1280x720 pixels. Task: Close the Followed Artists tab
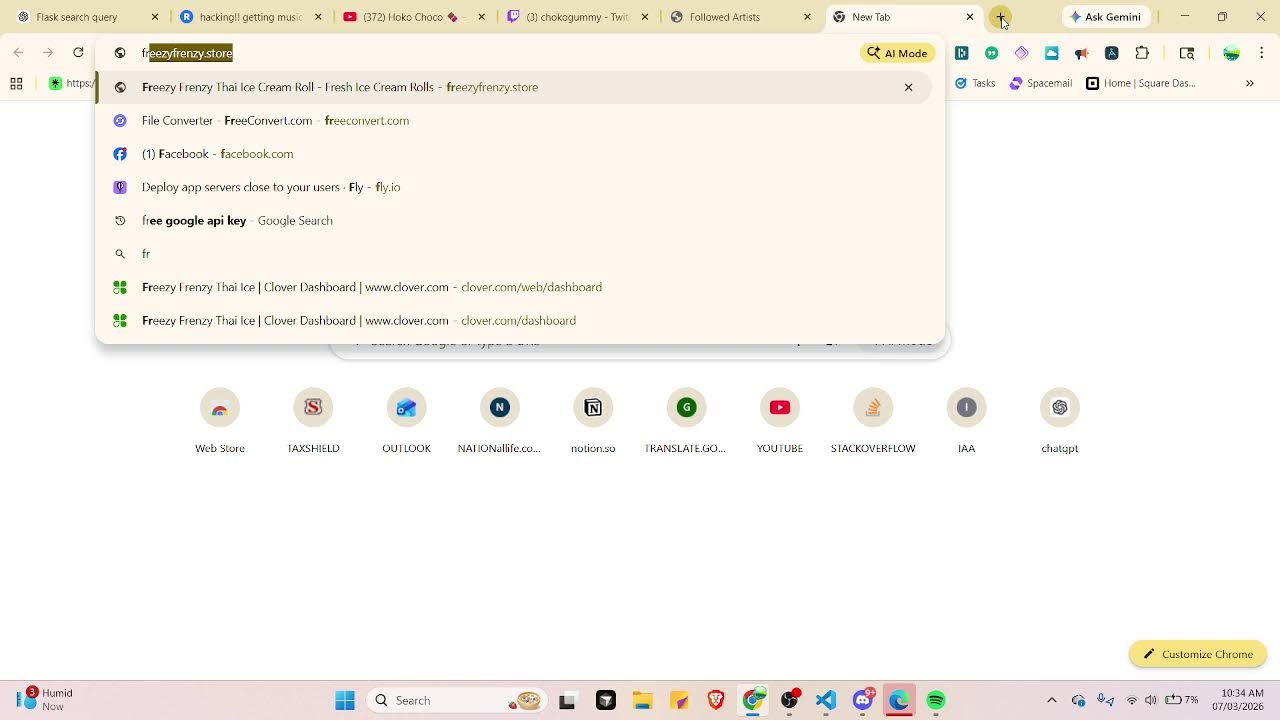click(807, 17)
